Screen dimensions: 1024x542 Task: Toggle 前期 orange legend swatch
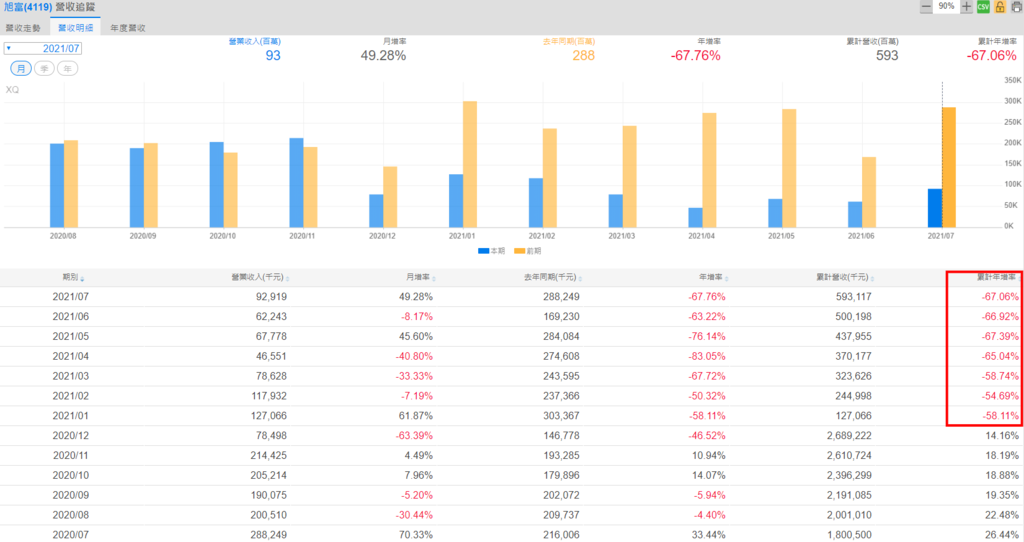[520, 251]
